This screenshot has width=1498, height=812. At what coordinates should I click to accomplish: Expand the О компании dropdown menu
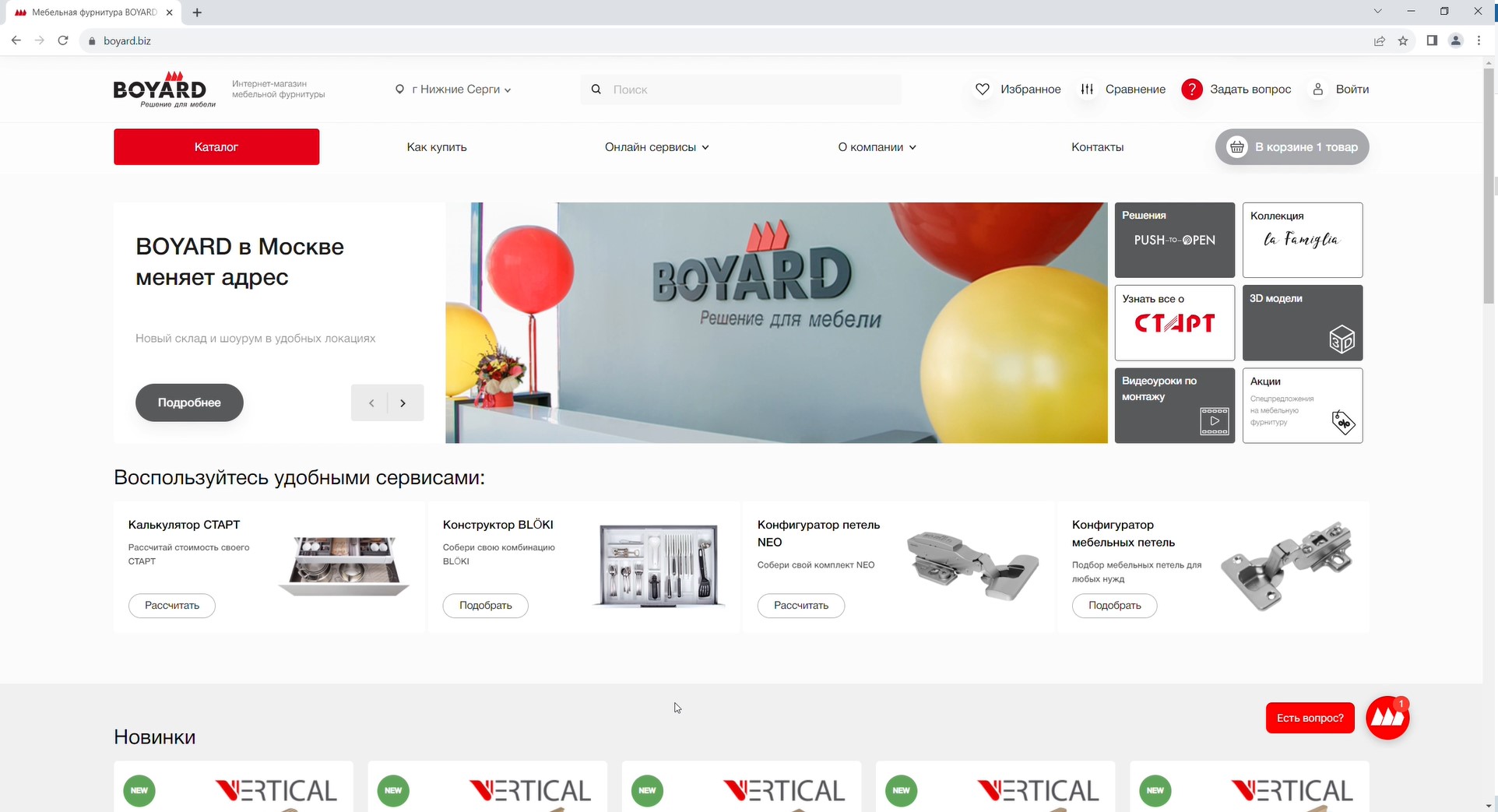tap(877, 147)
